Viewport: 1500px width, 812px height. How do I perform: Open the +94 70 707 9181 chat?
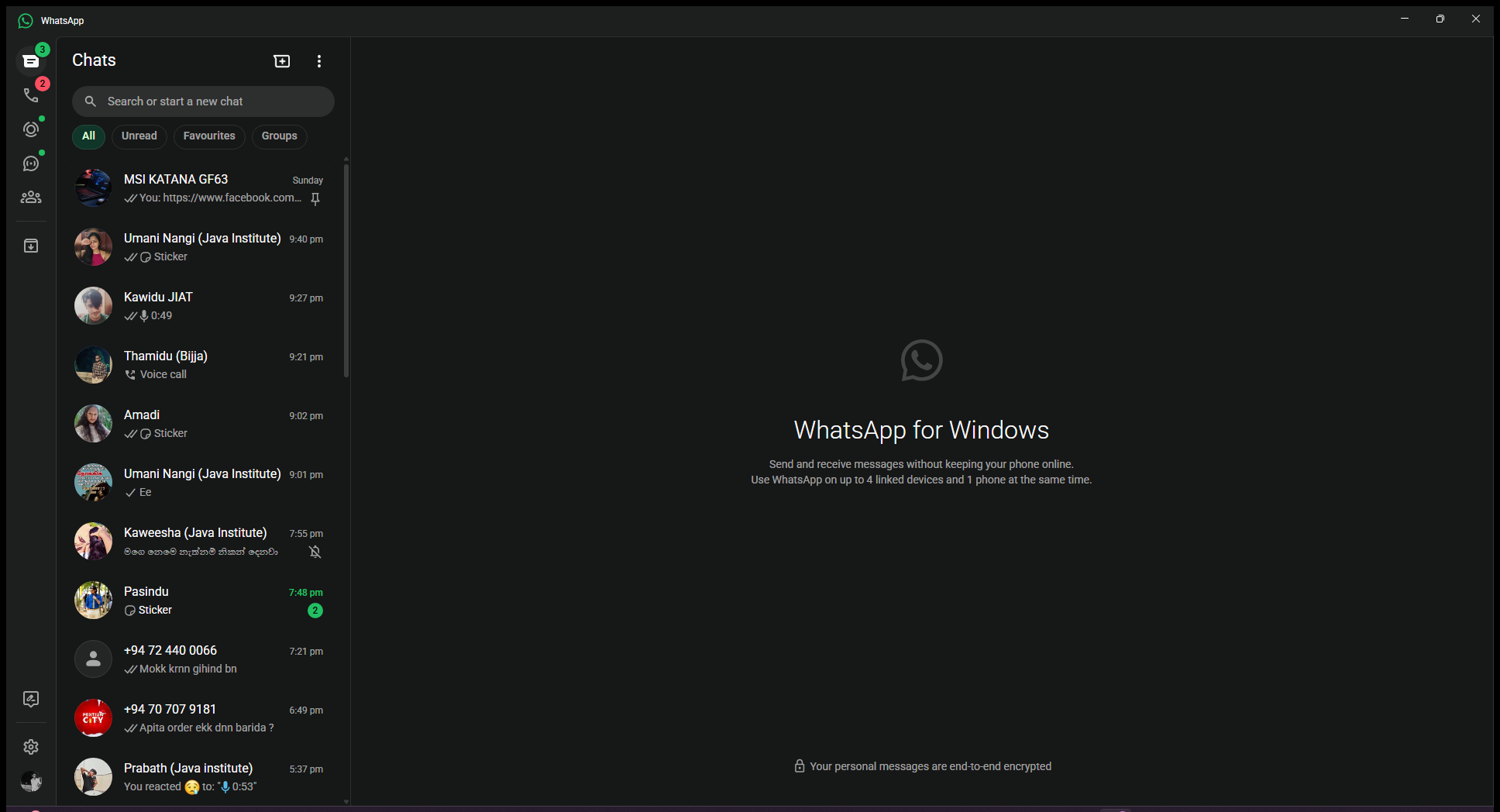(201, 718)
